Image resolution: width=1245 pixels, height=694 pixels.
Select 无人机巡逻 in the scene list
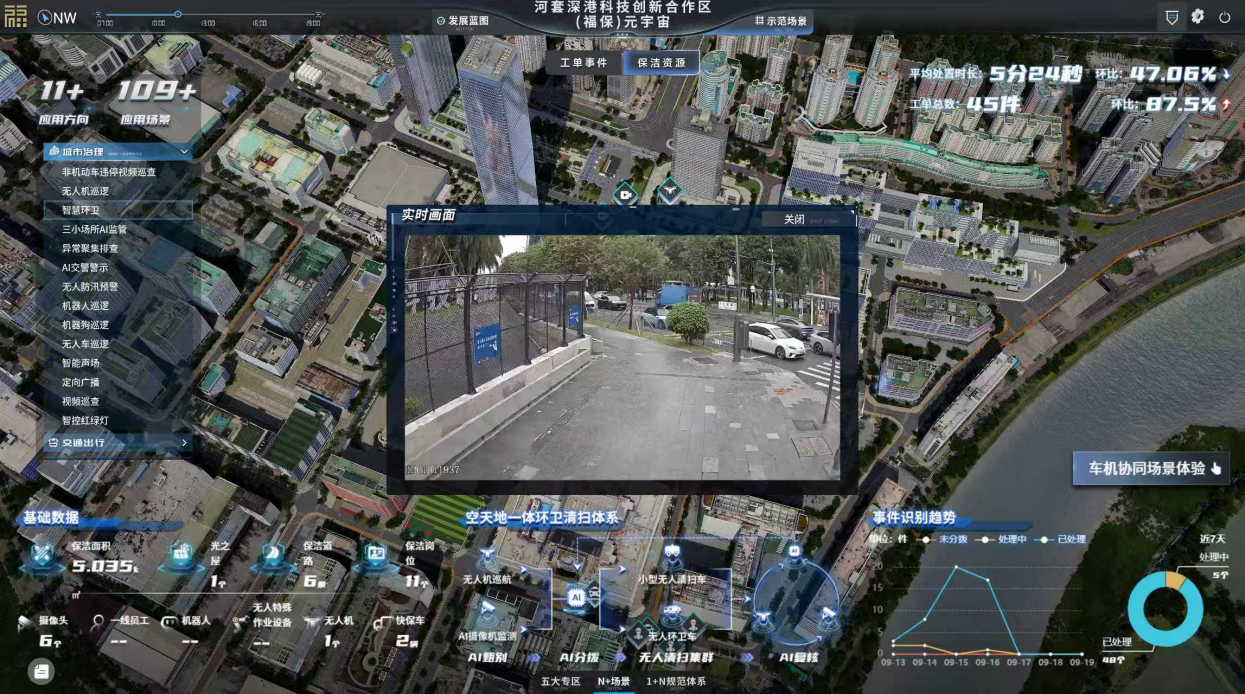click(85, 191)
